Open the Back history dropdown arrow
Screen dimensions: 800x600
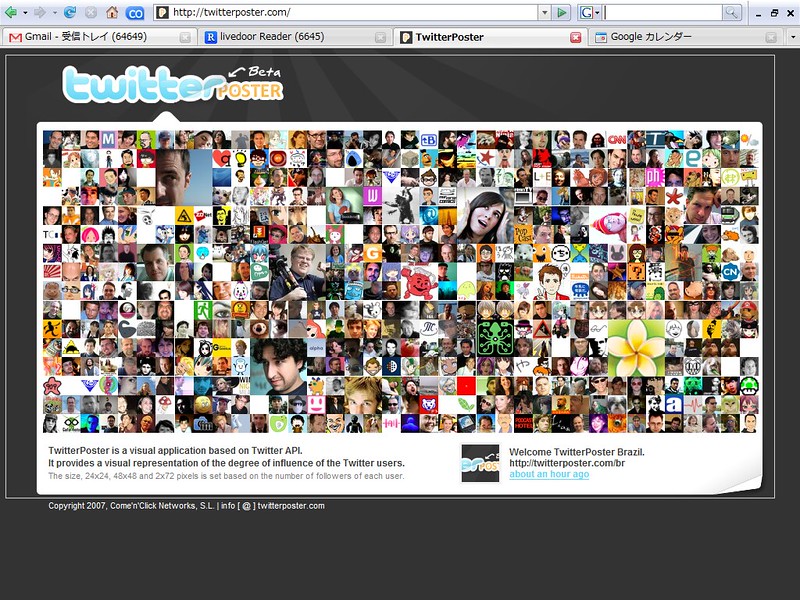point(25,12)
